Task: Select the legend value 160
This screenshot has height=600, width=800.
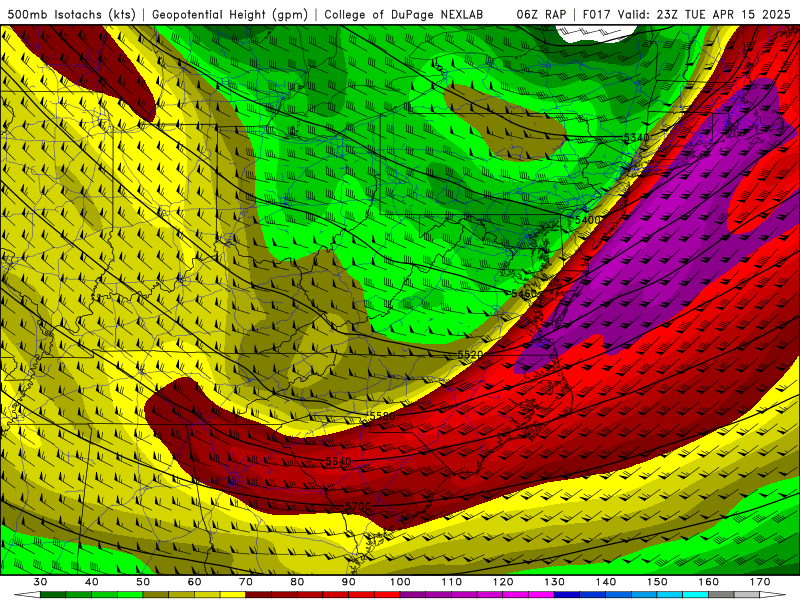Action: (x=709, y=582)
